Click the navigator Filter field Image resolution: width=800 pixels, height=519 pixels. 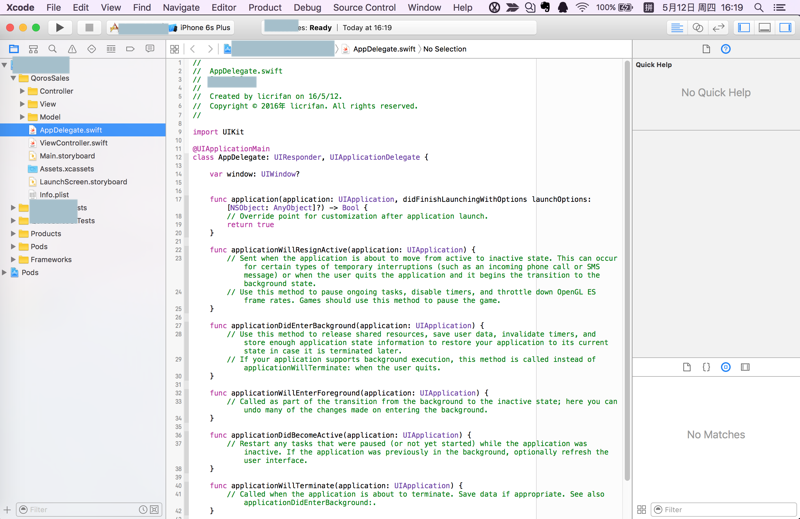click(80, 509)
